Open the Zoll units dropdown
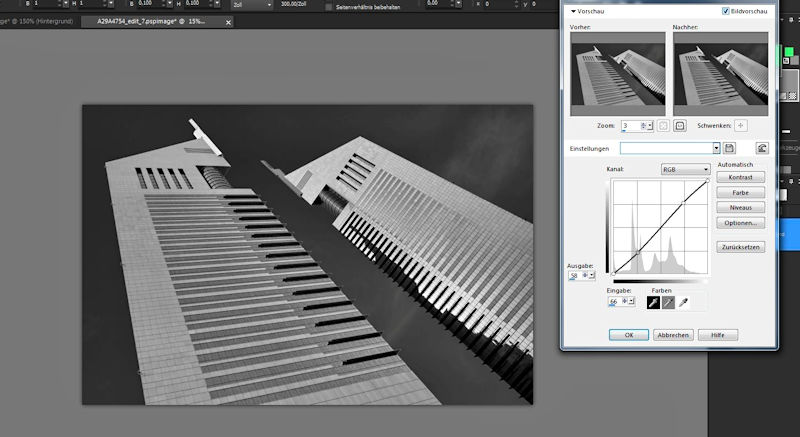Screen dimensions: 800x437 point(252,4)
